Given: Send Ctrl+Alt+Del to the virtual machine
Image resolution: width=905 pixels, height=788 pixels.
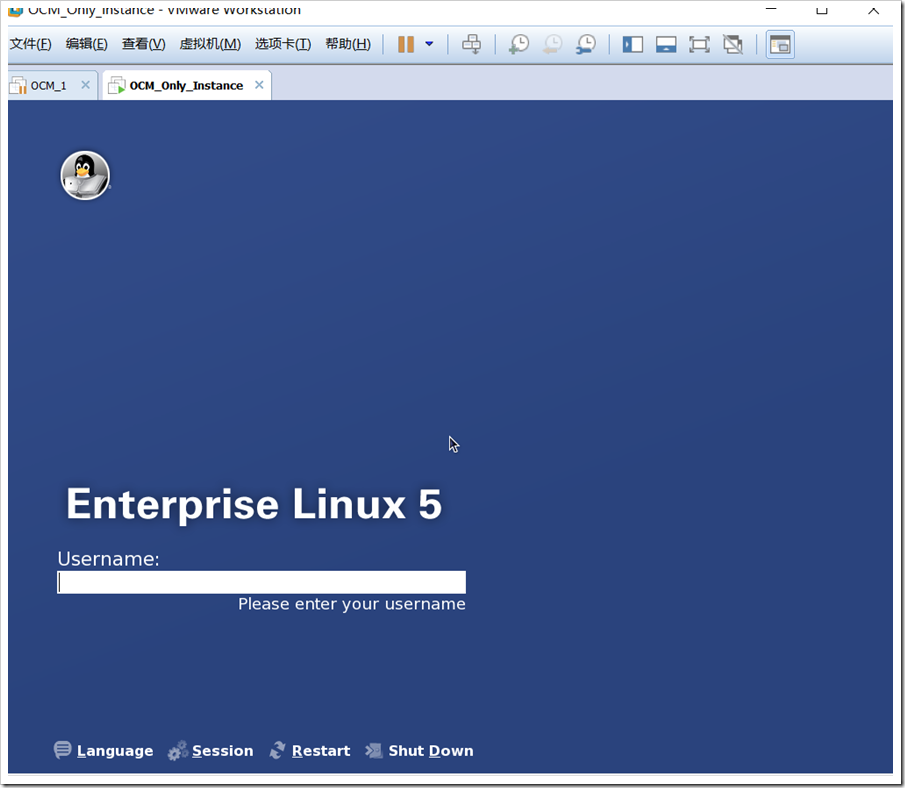Looking at the screenshot, I should (472, 44).
